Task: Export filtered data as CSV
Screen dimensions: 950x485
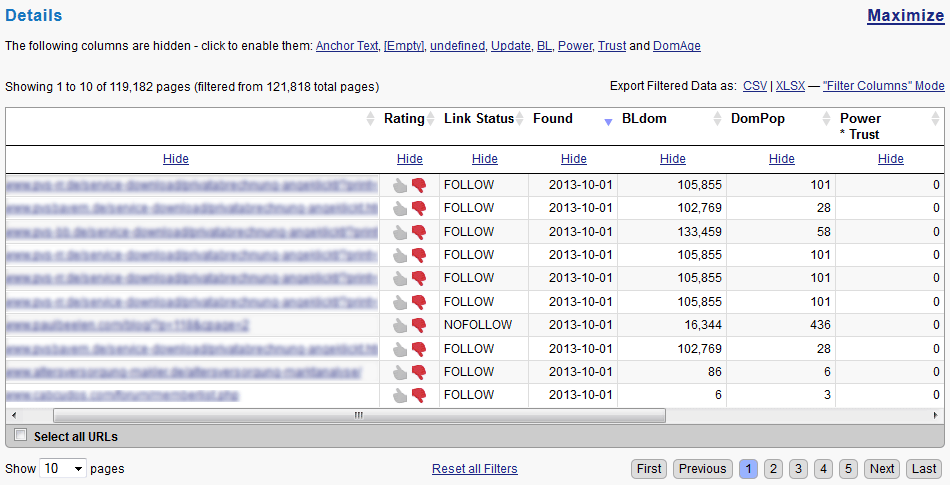Action: tap(755, 86)
